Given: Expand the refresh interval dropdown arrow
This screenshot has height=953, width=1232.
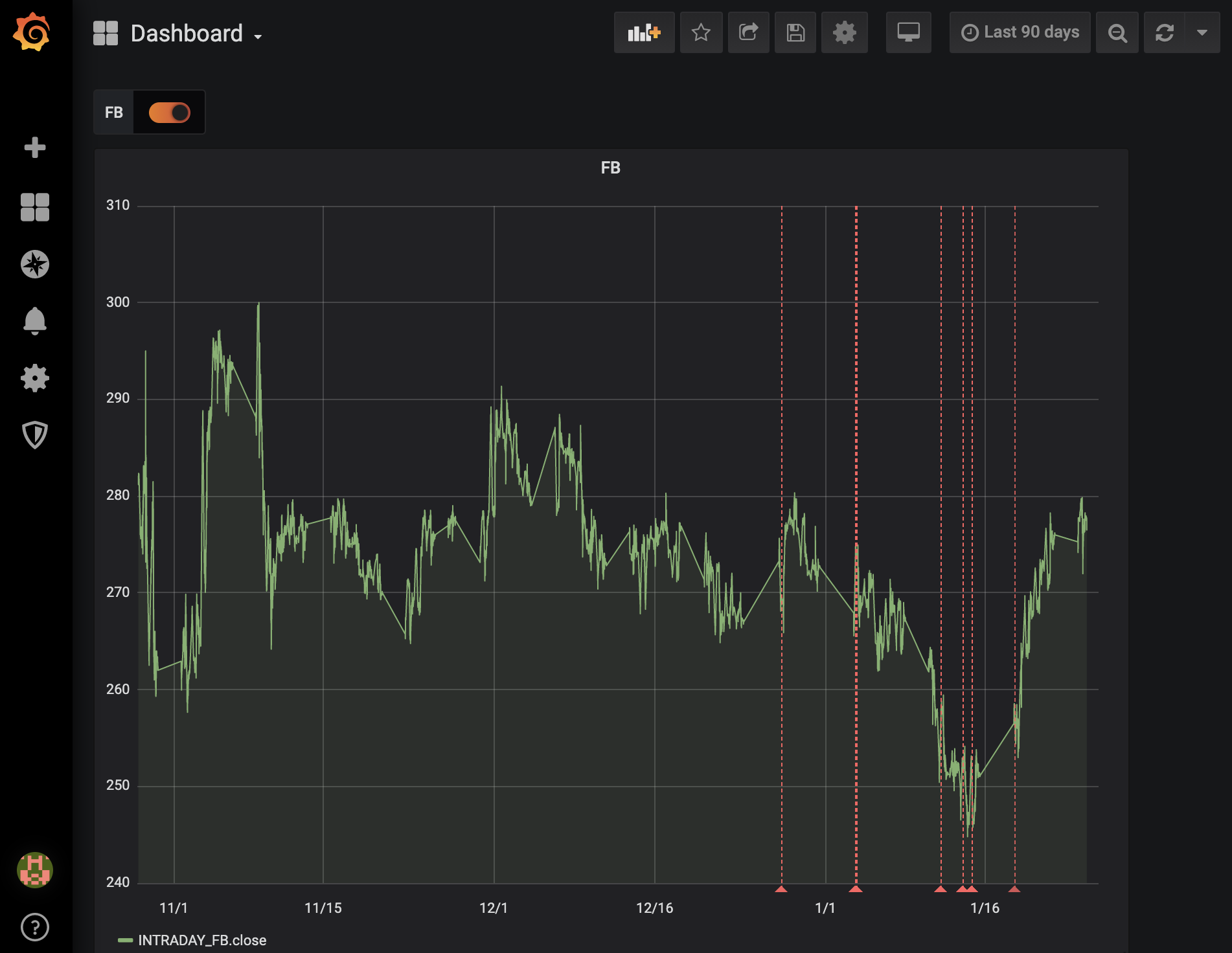Looking at the screenshot, I should point(1202,32).
